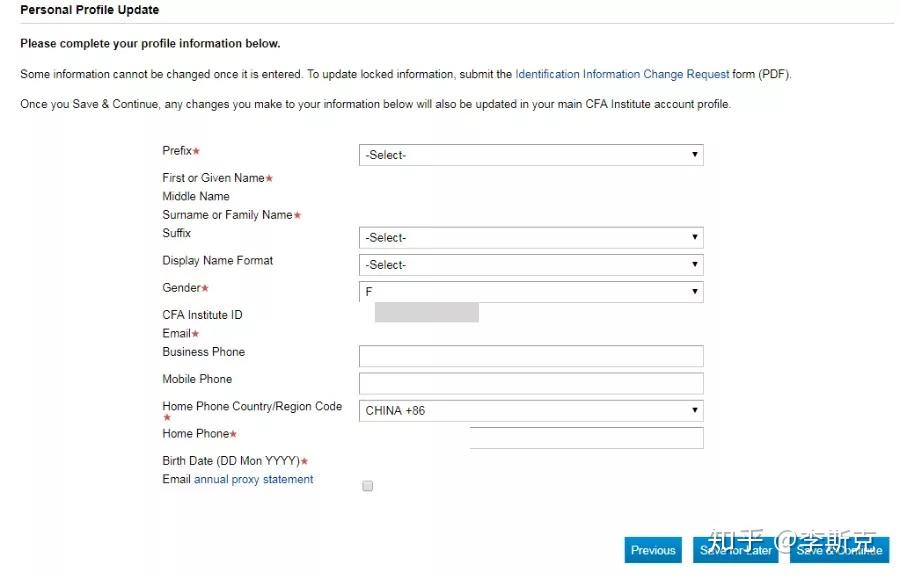Click the Personal Profile Update heading

pos(89,10)
